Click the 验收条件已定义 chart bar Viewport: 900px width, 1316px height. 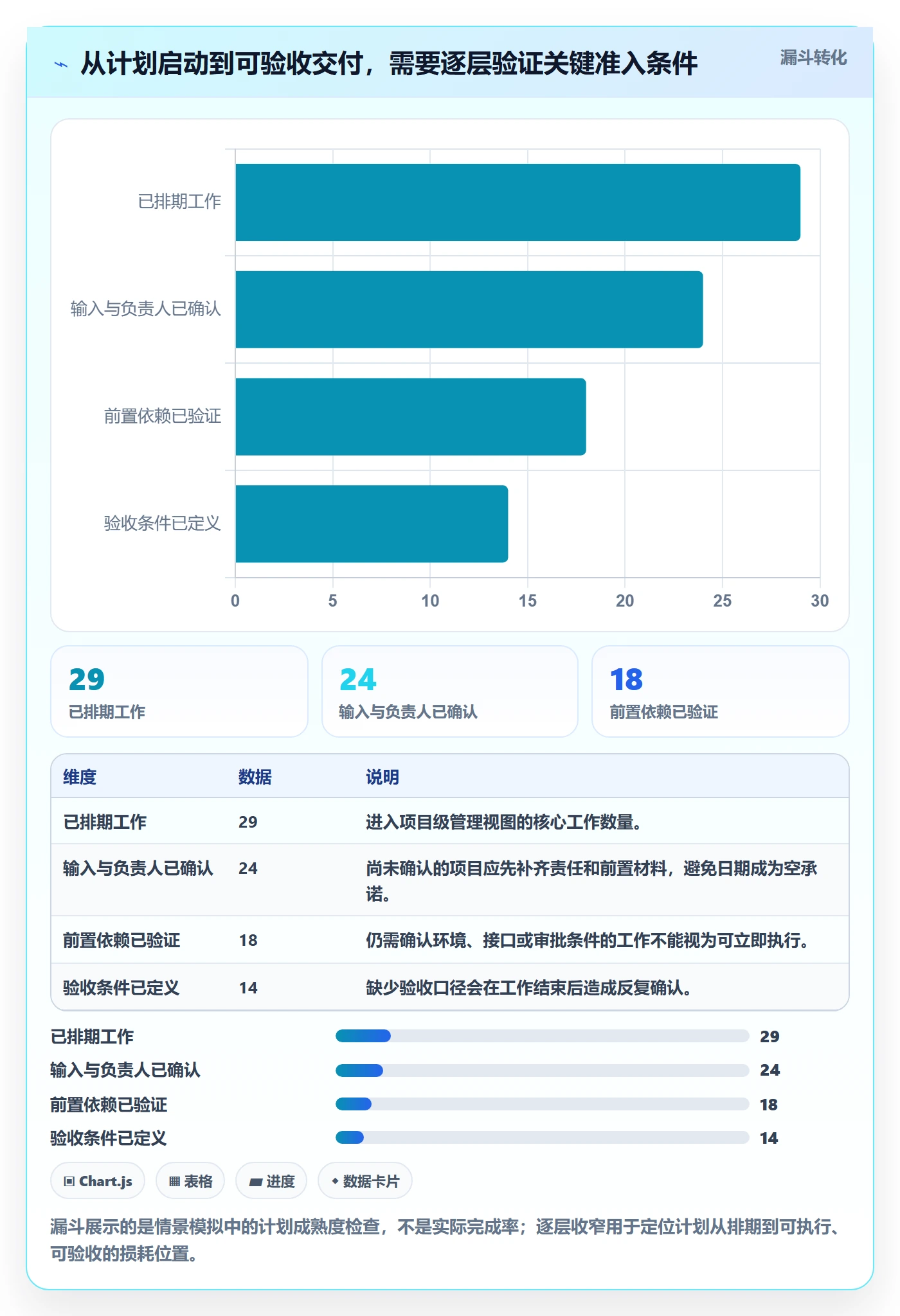click(x=372, y=524)
